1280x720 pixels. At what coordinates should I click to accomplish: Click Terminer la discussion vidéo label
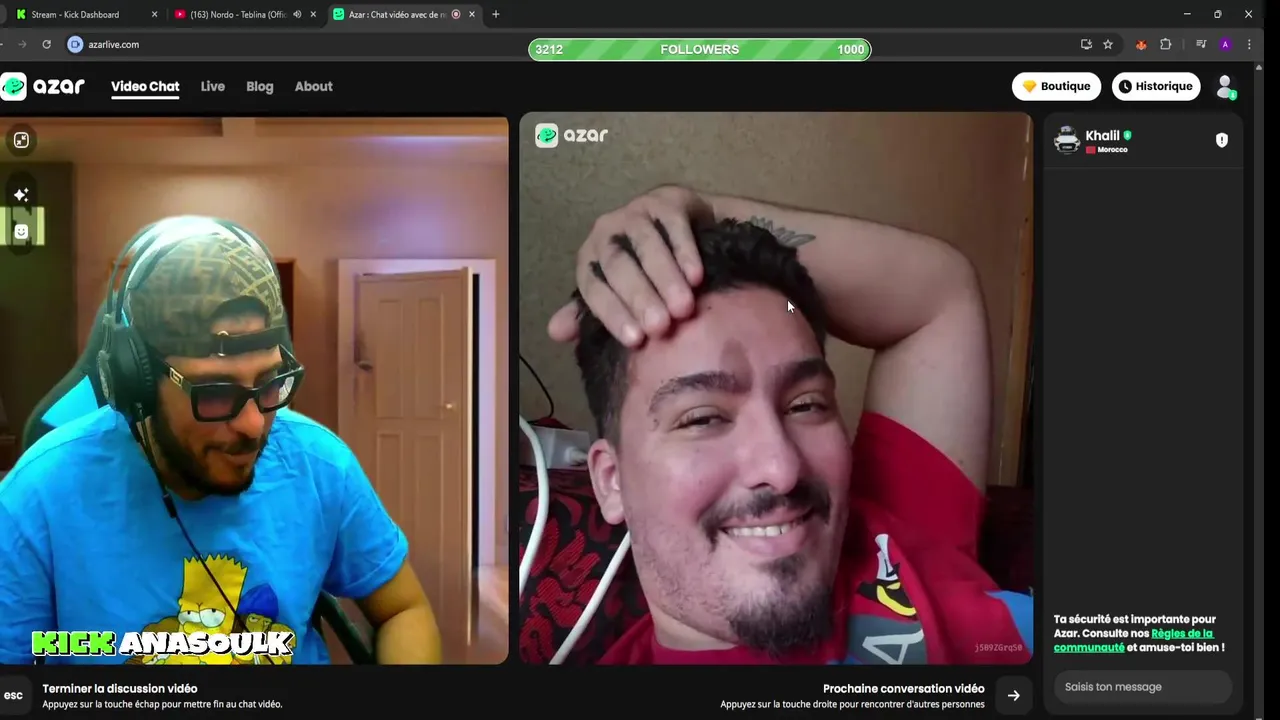(120, 688)
